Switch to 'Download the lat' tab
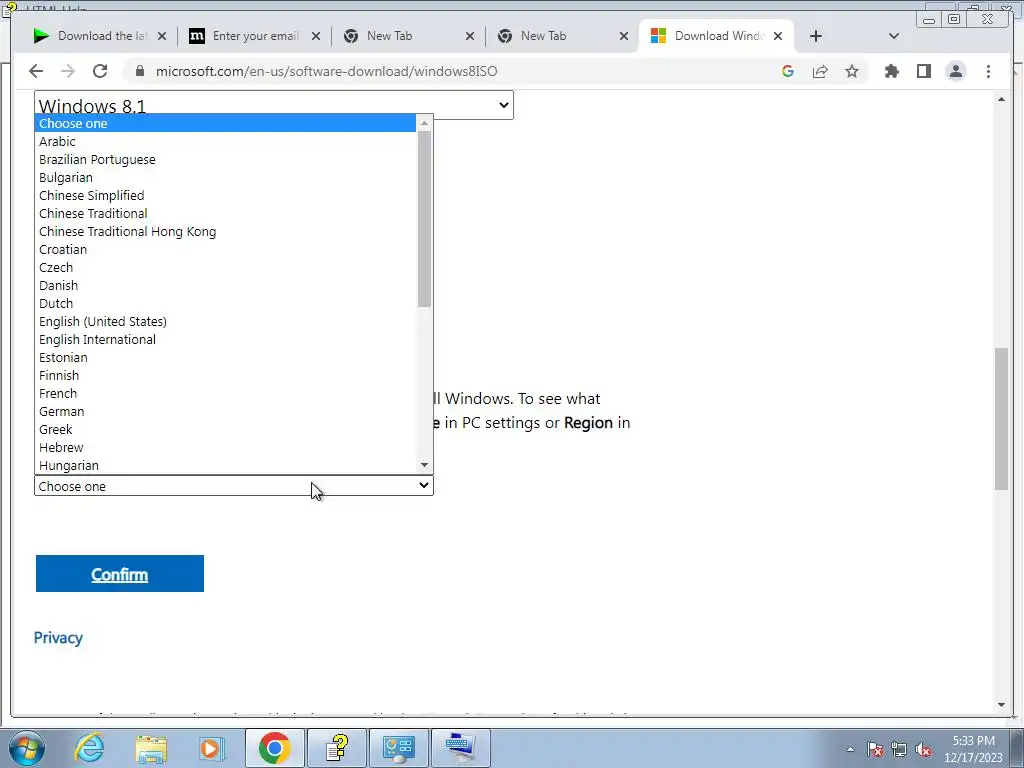Image resolution: width=1024 pixels, height=768 pixels. tap(101, 36)
